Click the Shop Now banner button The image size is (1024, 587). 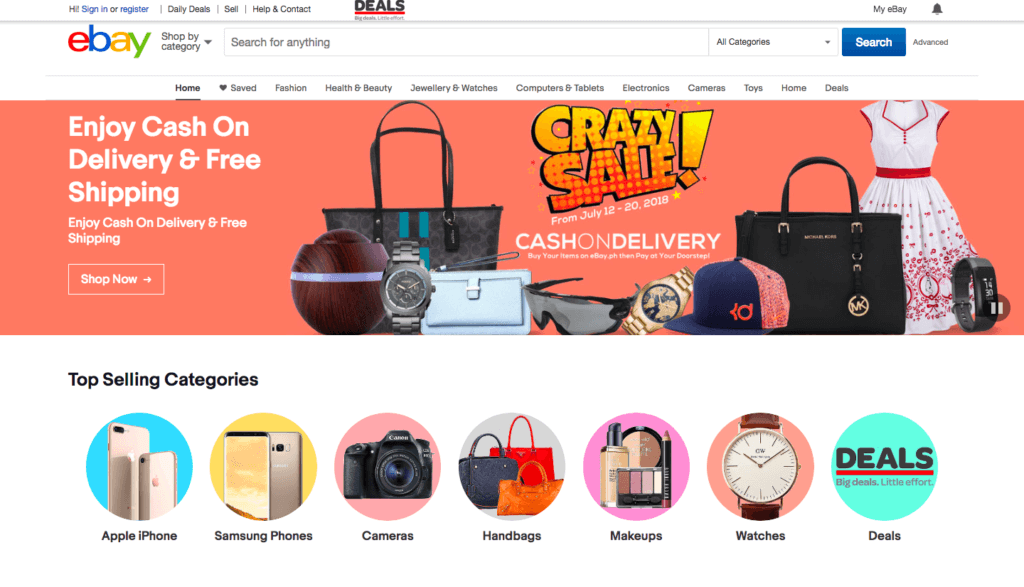(116, 279)
